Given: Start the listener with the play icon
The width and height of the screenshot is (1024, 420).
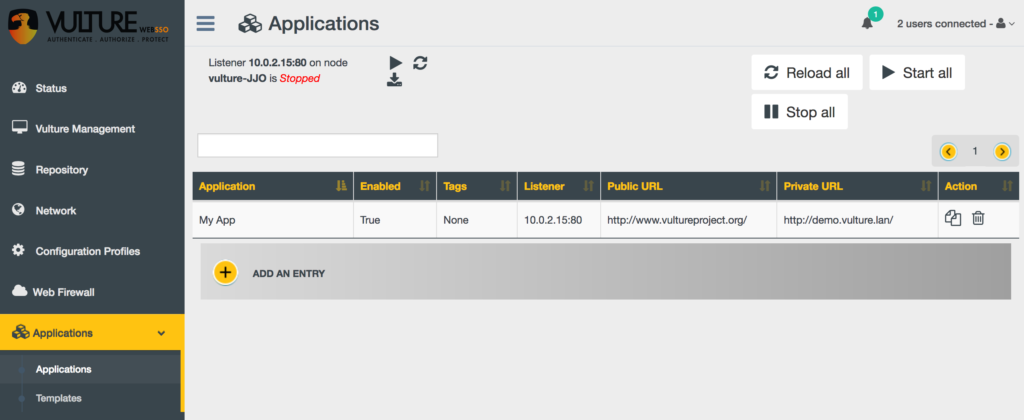Looking at the screenshot, I should coord(396,63).
